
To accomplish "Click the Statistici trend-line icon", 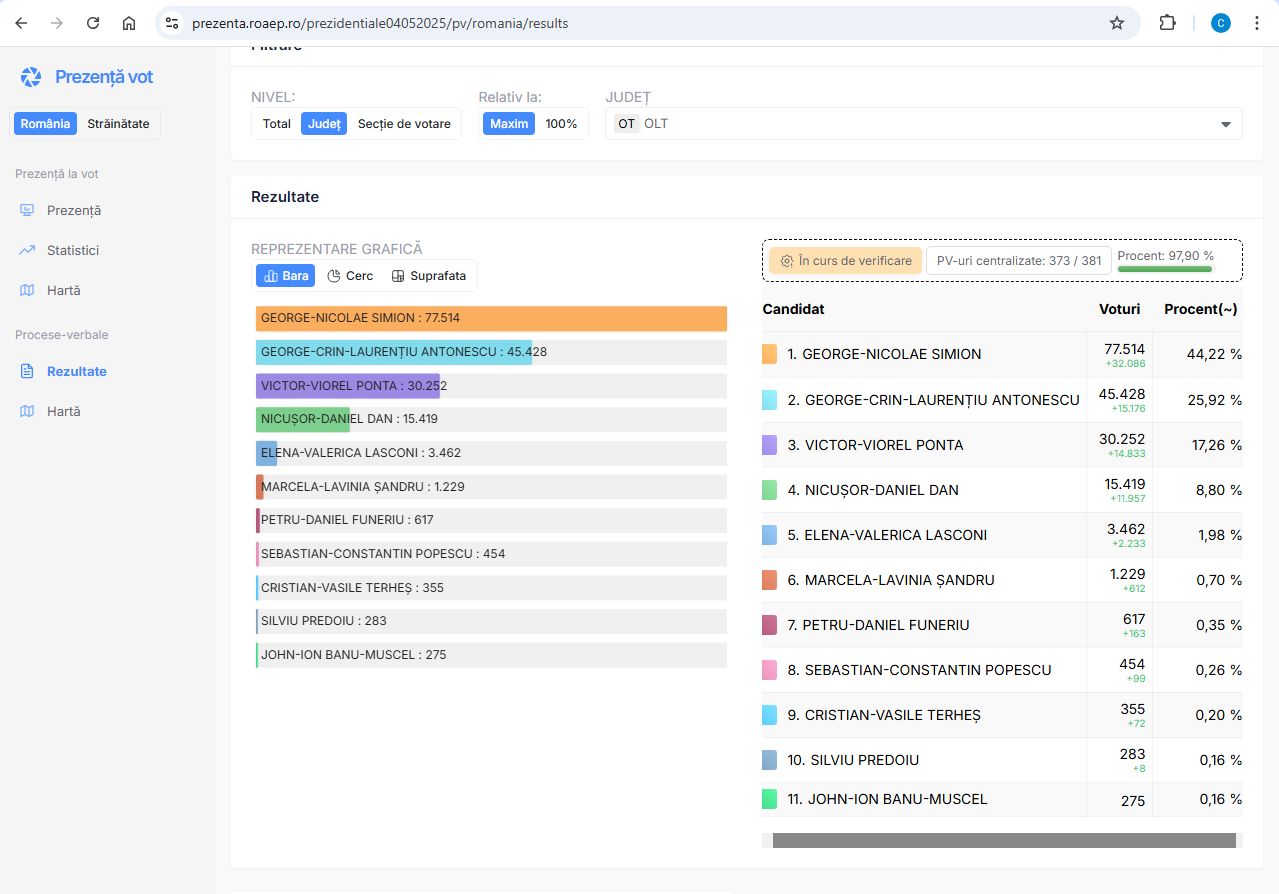I will click(x=28, y=250).
